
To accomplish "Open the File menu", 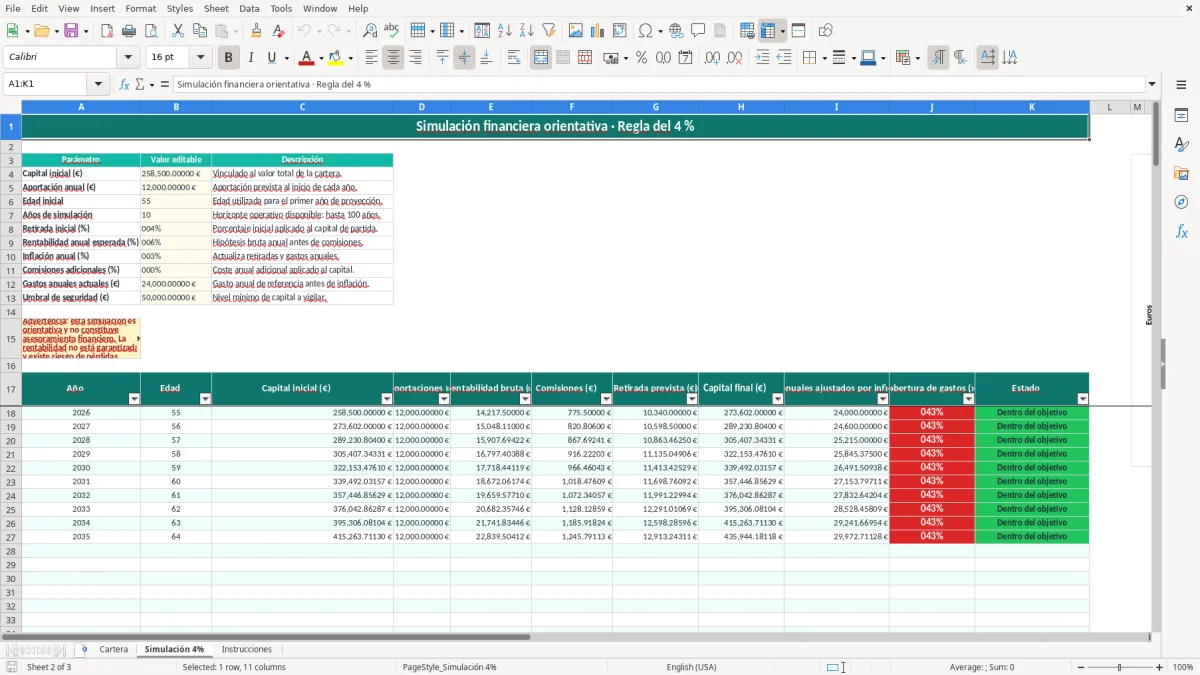I will [x=13, y=8].
